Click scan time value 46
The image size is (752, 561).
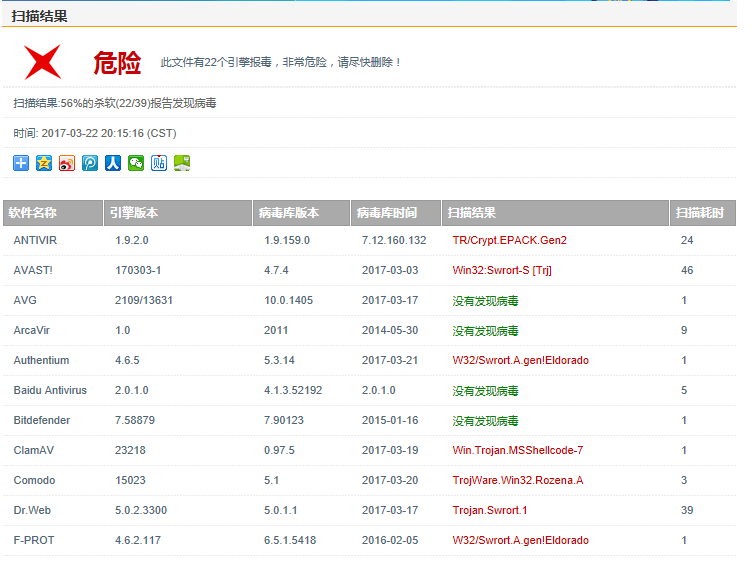(687, 270)
